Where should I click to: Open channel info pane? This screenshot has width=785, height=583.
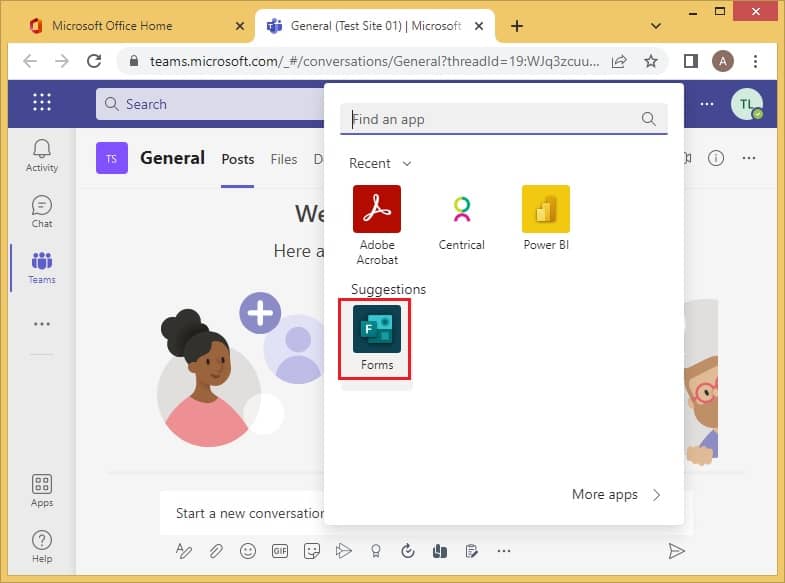coord(716,158)
